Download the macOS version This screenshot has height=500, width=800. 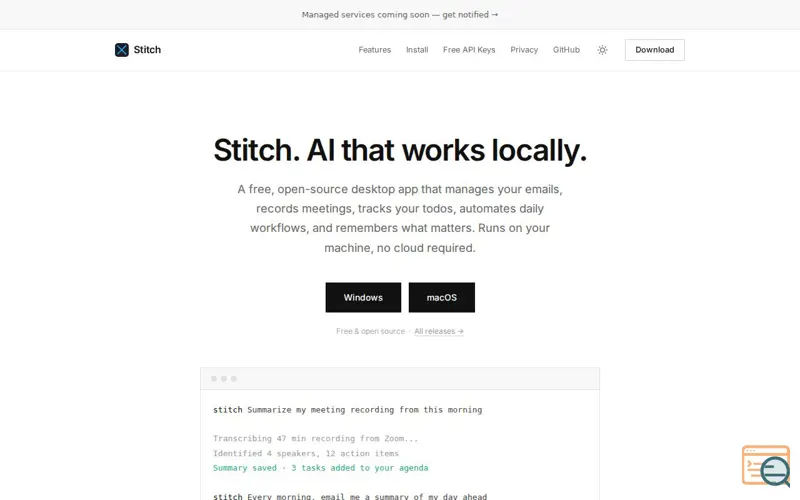(x=442, y=297)
